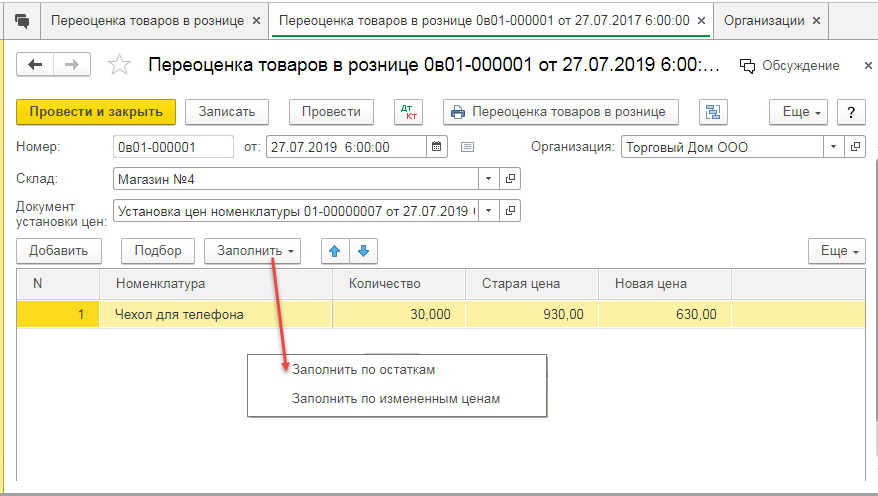Image resolution: width=878 pixels, height=496 pixels.
Task: Open Обсуждение discussion panel
Action: pos(789,66)
